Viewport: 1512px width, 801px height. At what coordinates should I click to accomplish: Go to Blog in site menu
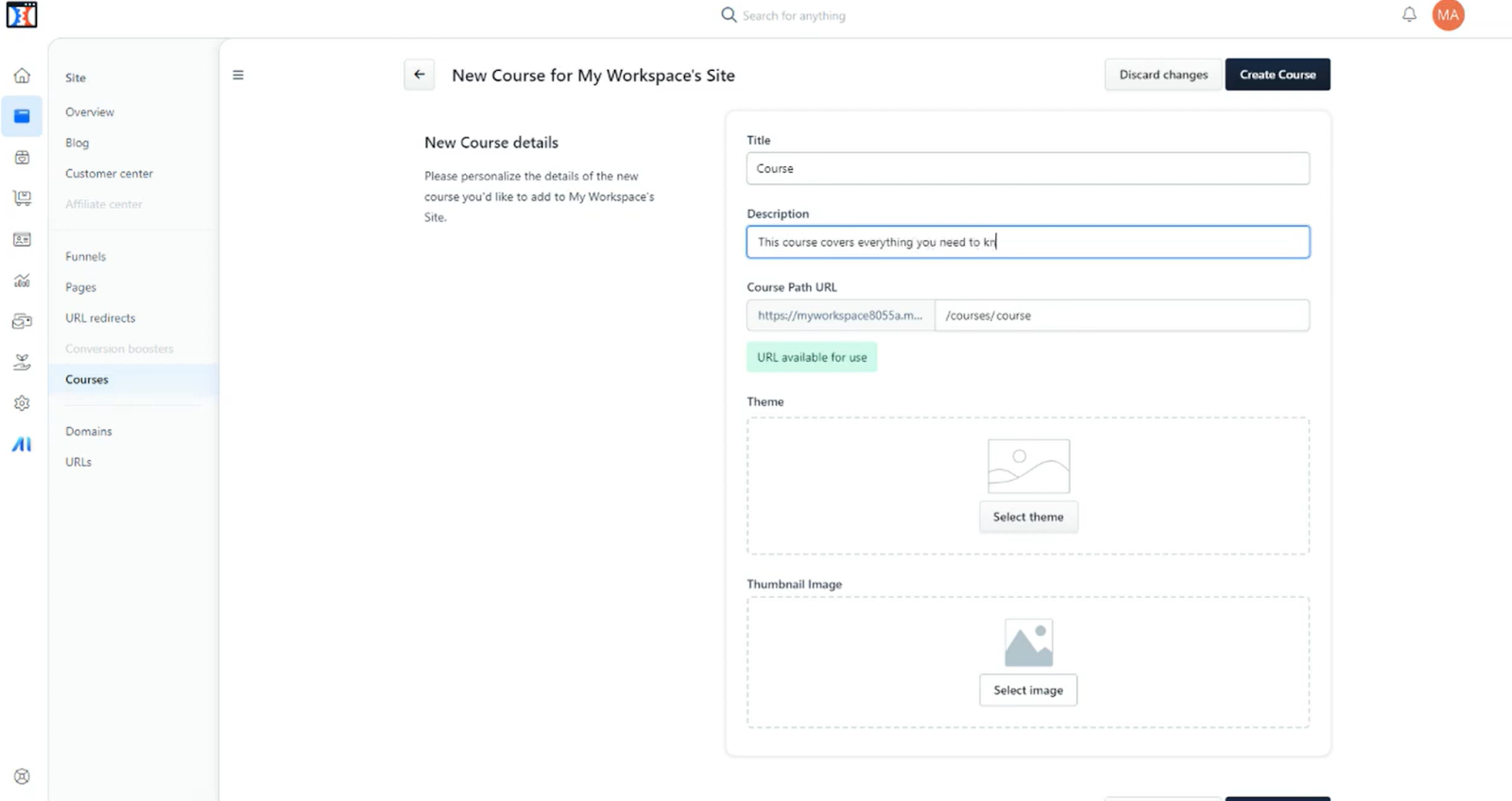tap(77, 144)
